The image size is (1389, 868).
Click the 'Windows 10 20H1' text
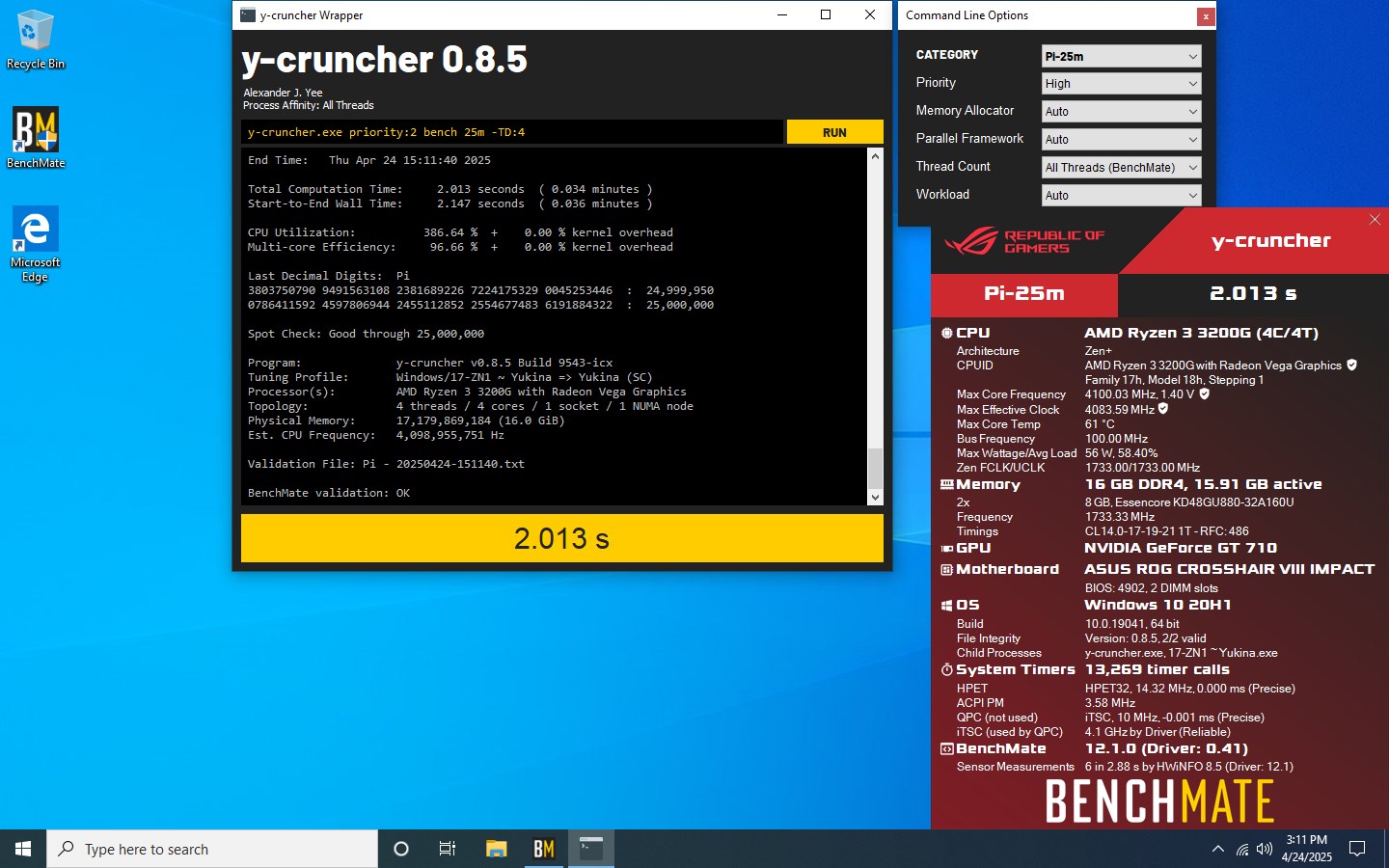1157,606
